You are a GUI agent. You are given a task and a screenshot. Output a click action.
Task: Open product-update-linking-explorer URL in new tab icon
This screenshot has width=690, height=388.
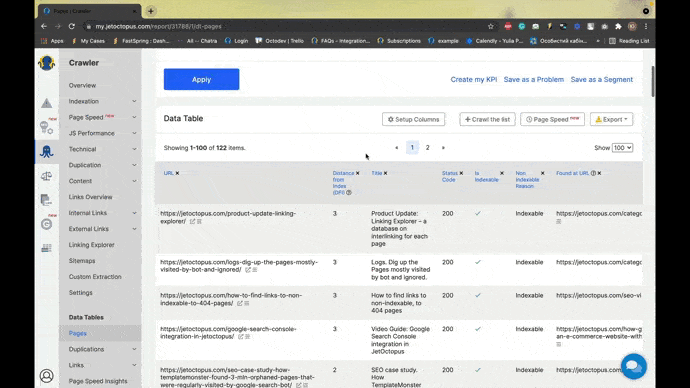pyautogui.click(x=192, y=221)
